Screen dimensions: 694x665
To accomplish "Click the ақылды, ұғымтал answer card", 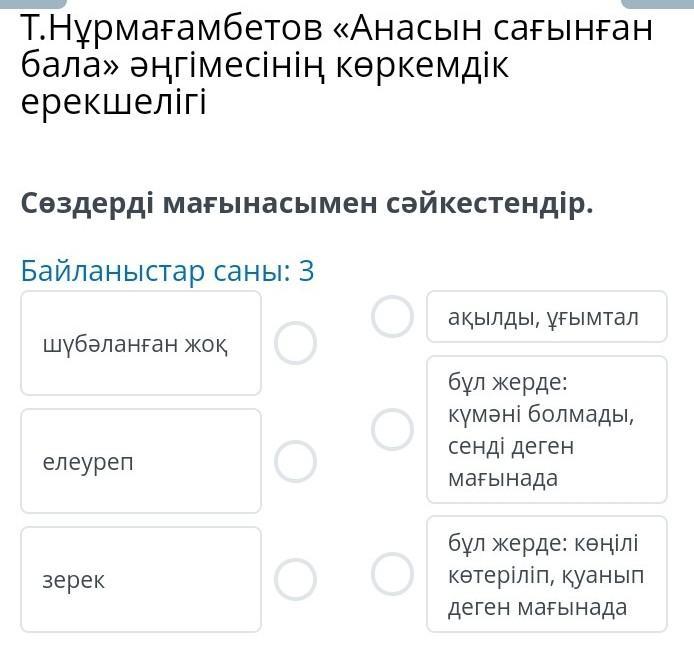I will click(547, 317).
